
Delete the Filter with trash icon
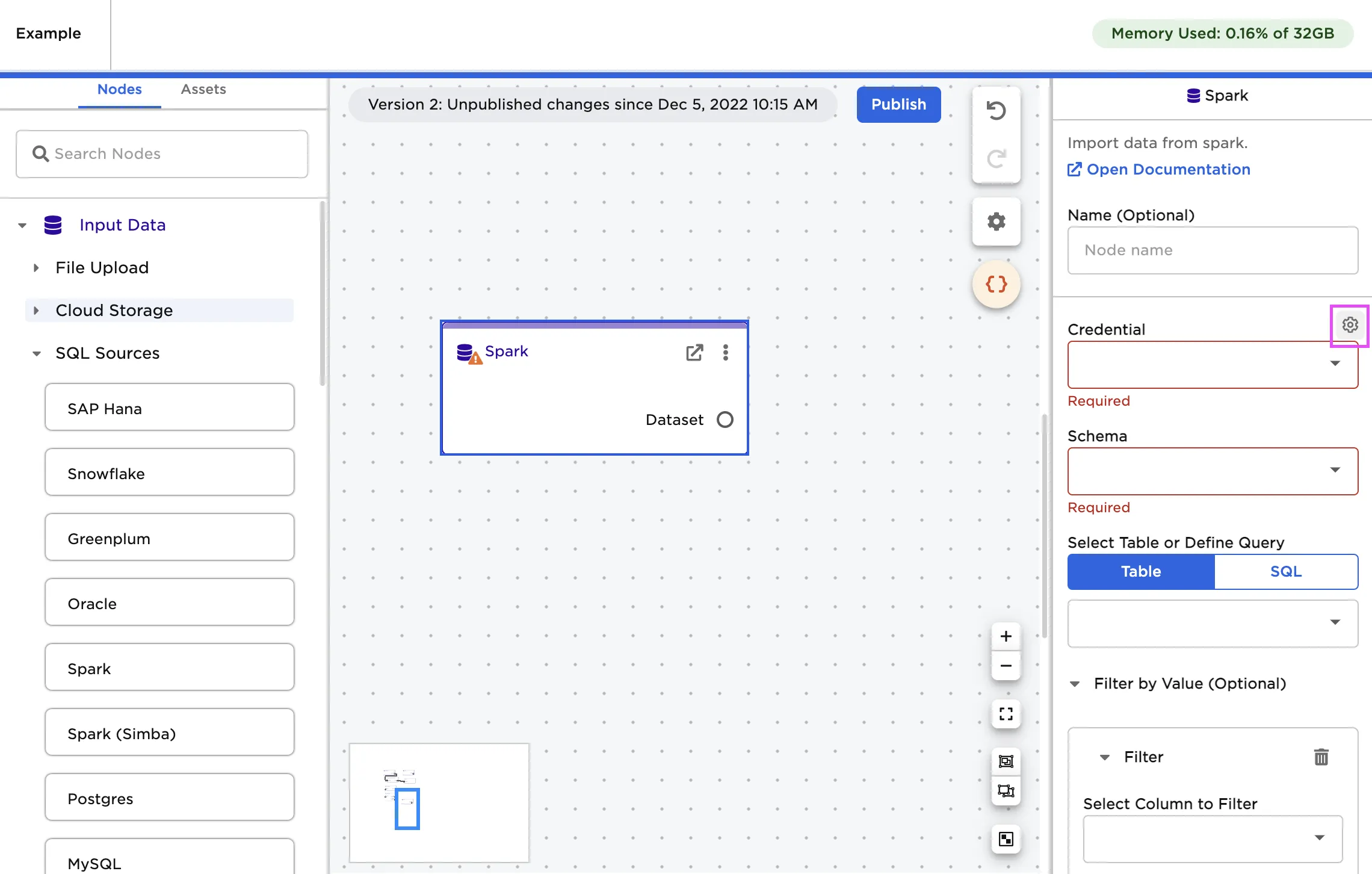(1321, 757)
